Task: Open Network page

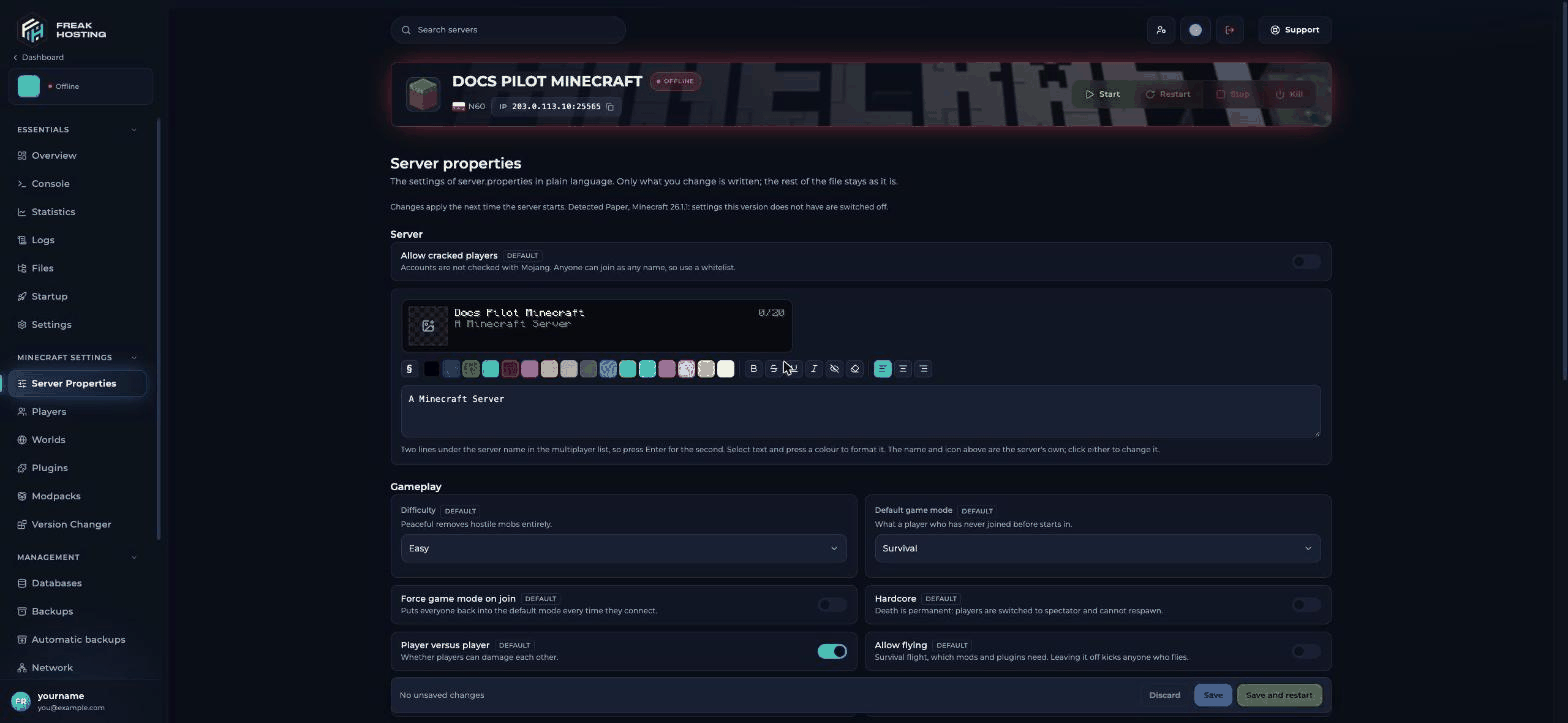Action: [78, 668]
